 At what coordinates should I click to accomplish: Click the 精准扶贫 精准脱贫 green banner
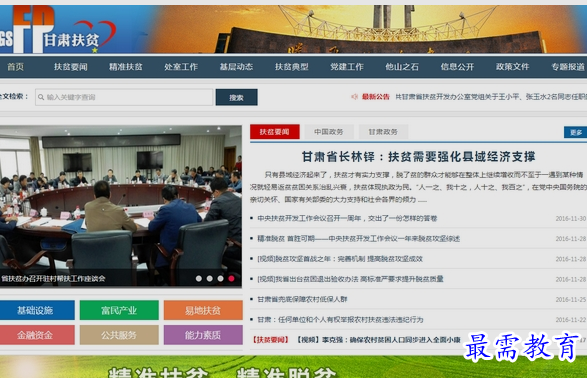coord(294,367)
